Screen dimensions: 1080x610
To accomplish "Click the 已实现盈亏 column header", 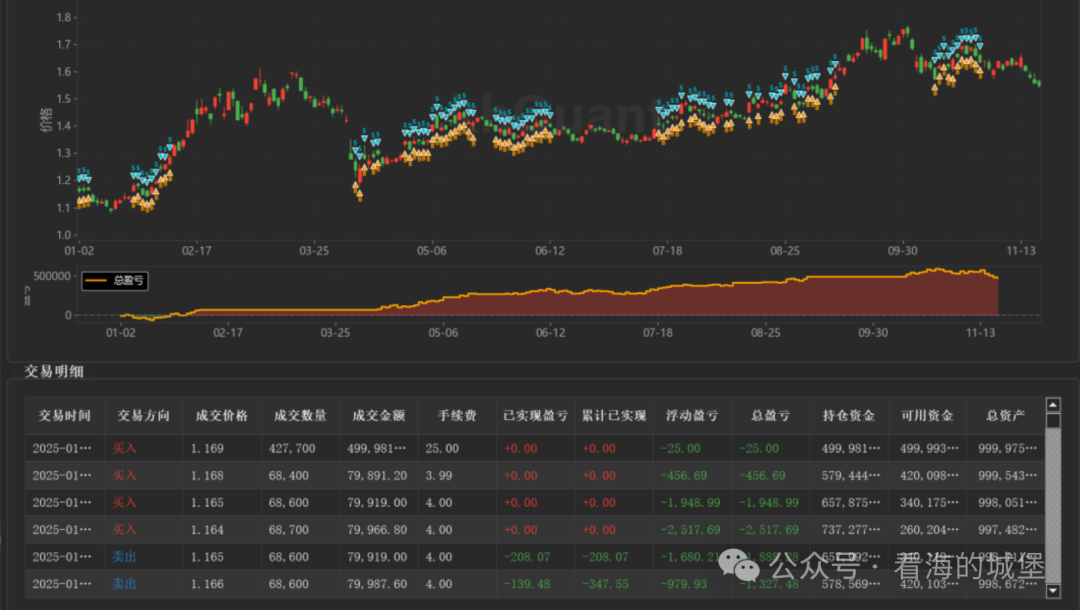I will pos(536,416).
